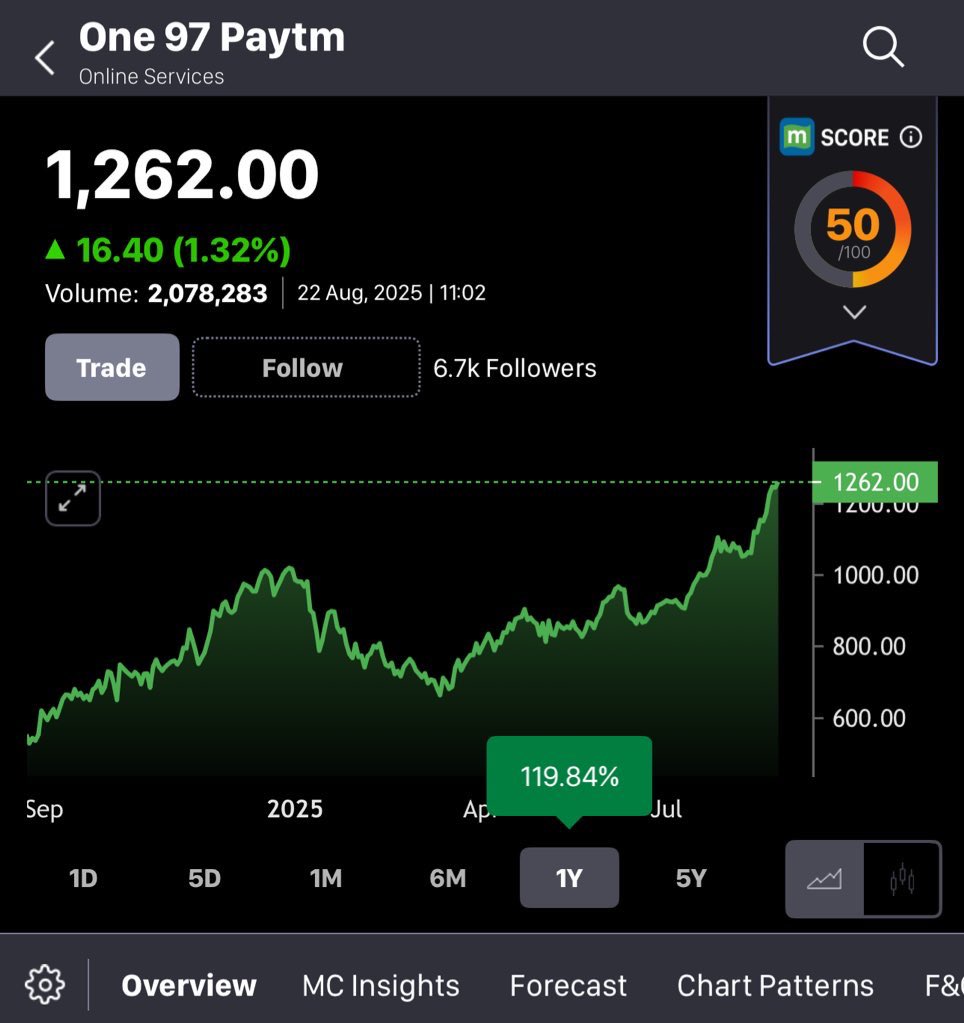Image resolution: width=964 pixels, height=1023 pixels.
Task: Open the MC Insights tab
Action: pyautogui.click(x=380, y=985)
